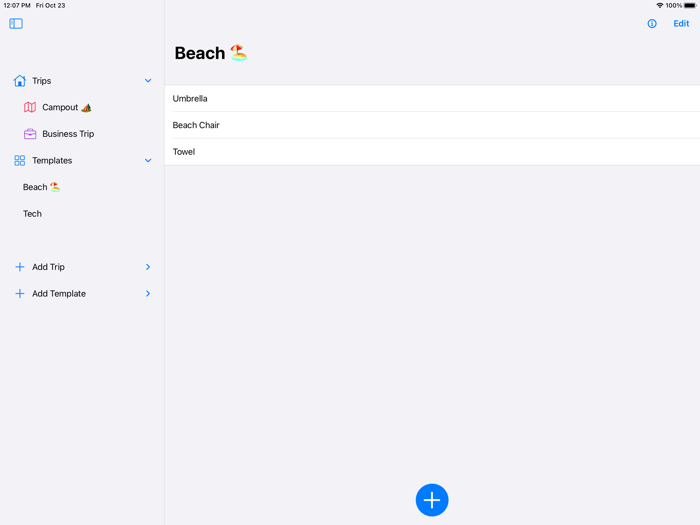700x525 pixels.
Task: Open the Business Trip entry
Action: 68,134
